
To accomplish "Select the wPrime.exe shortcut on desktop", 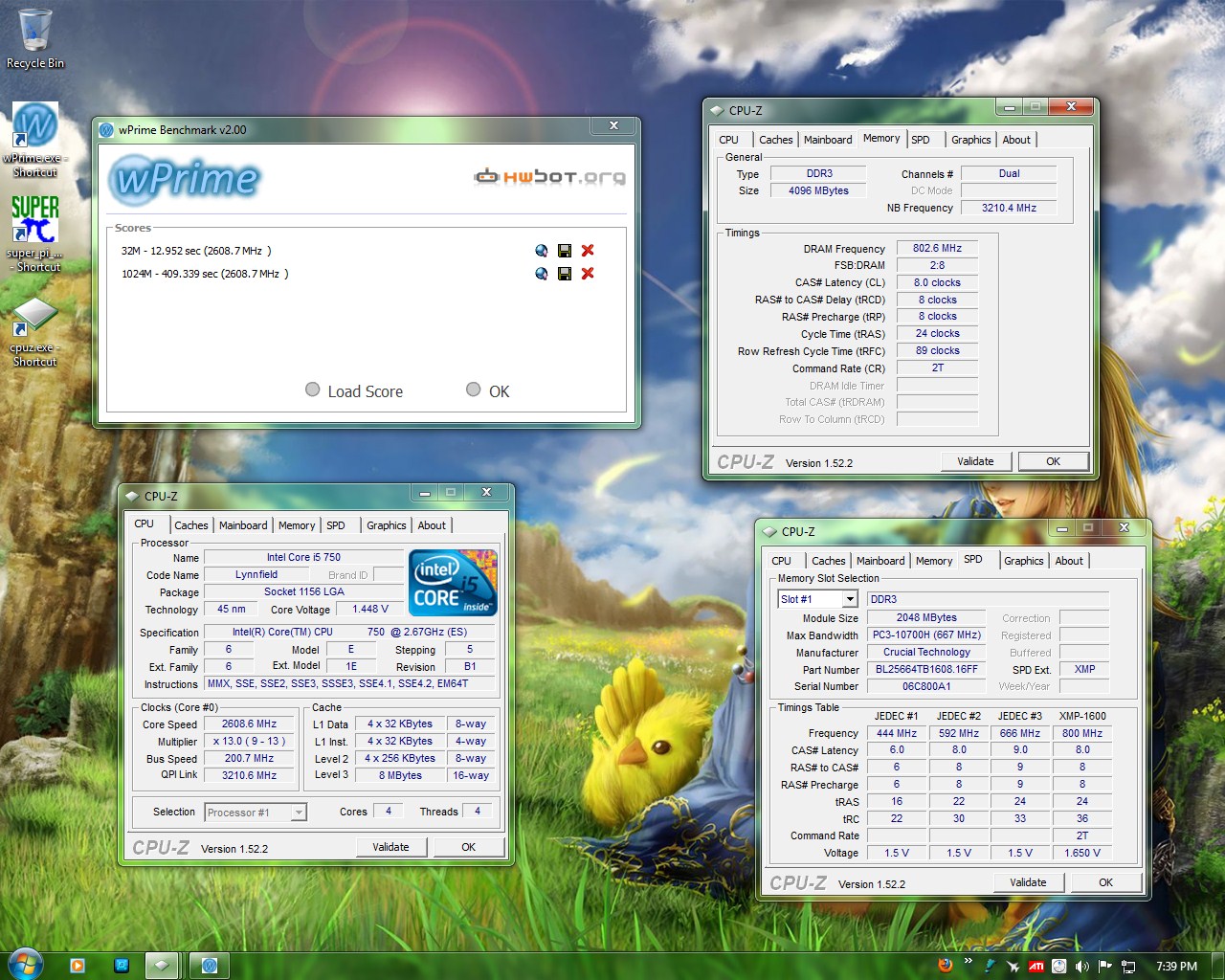I will click(x=35, y=140).
